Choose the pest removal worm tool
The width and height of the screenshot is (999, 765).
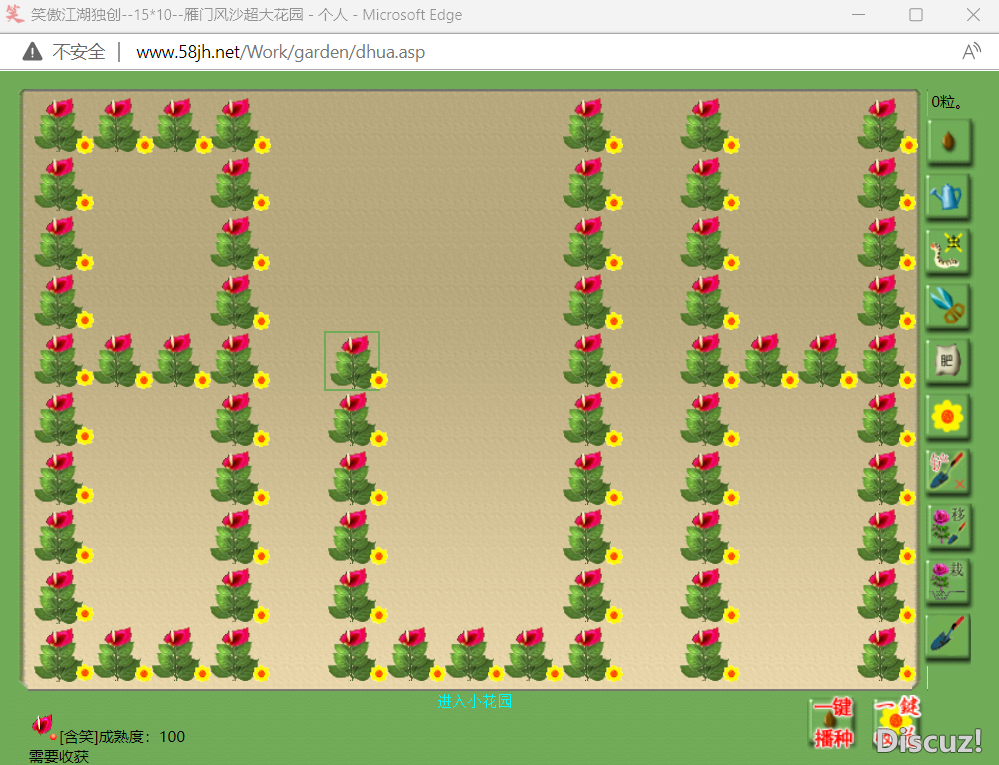[x=948, y=252]
